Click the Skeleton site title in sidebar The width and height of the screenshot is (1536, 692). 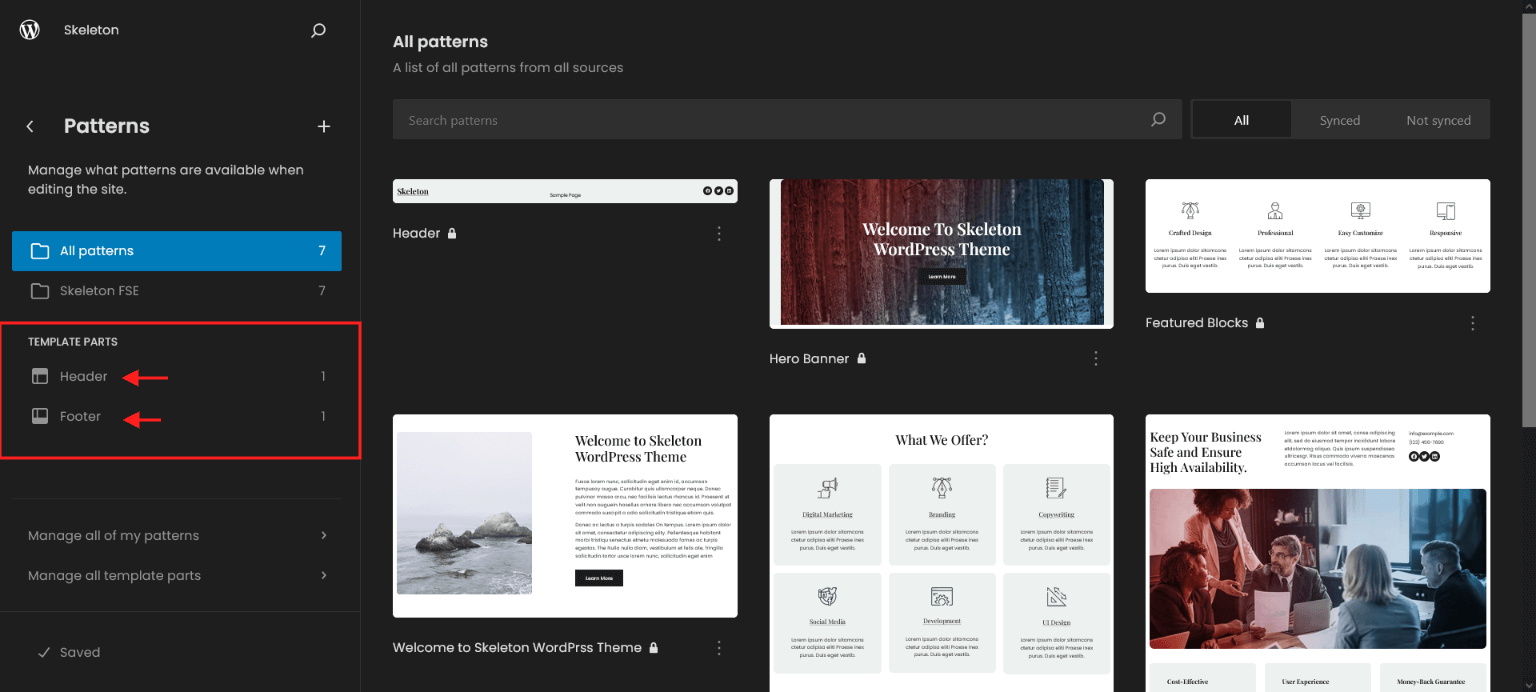click(91, 30)
